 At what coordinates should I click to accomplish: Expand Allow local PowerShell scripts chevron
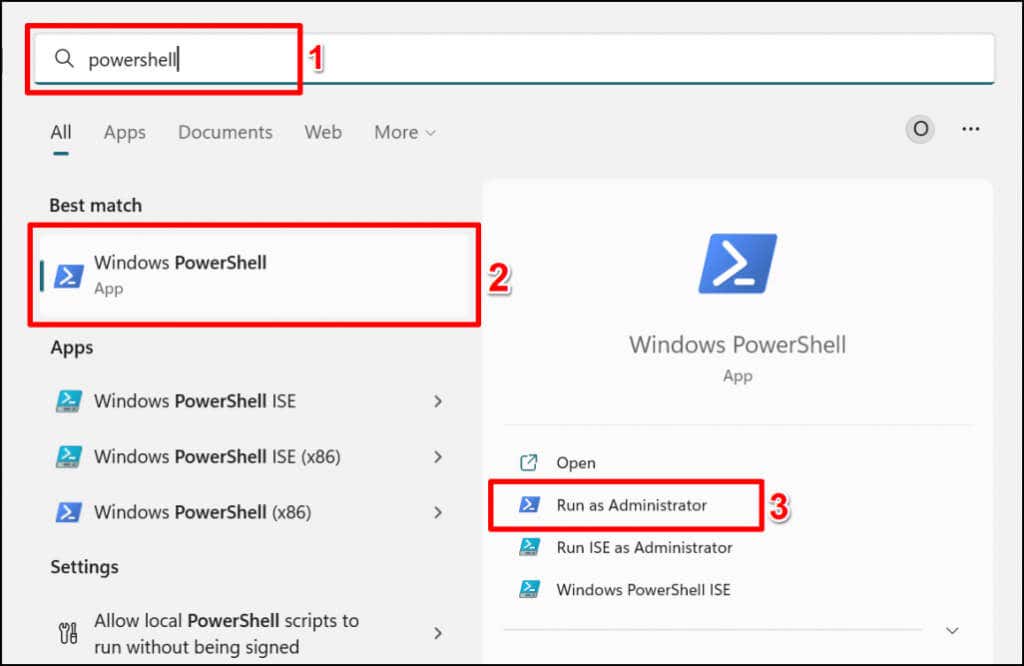tap(438, 633)
